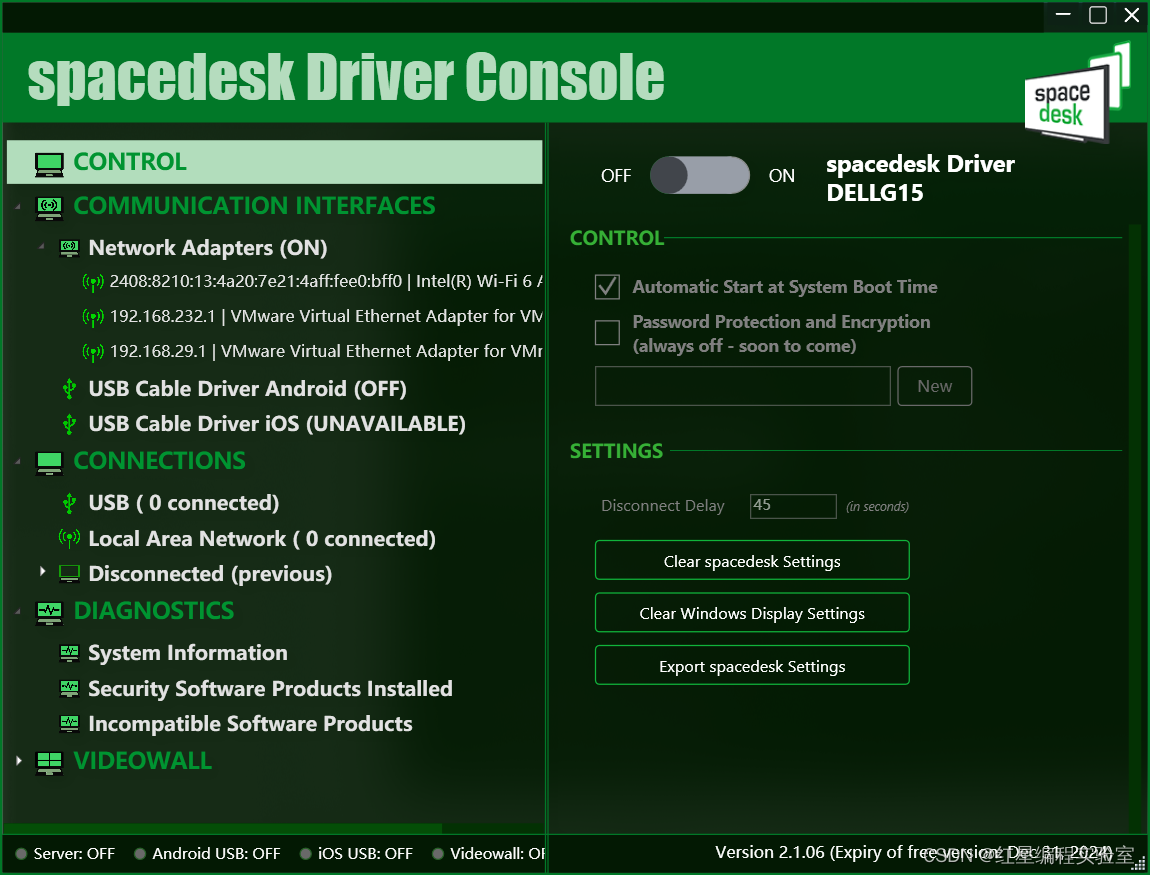
Task: Open Incompatible Software Products
Action: (x=250, y=724)
